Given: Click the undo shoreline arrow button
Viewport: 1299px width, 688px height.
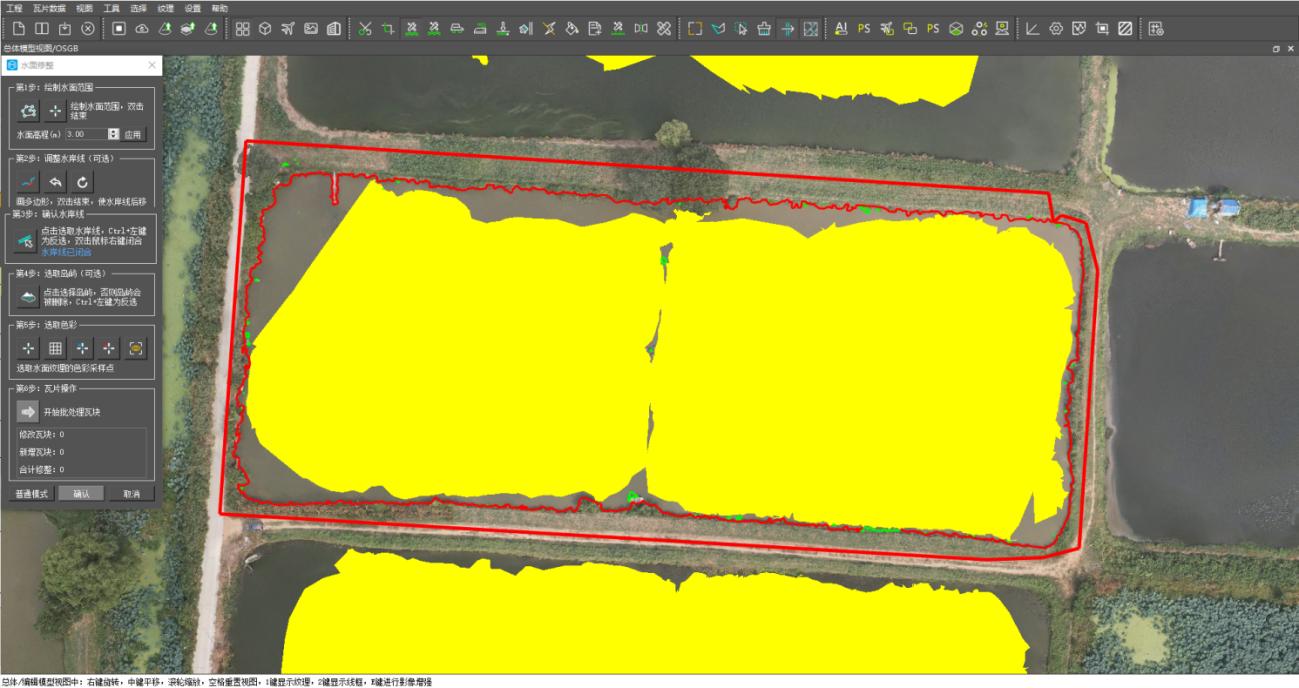Looking at the screenshot, I should click(x=56, y=182).
